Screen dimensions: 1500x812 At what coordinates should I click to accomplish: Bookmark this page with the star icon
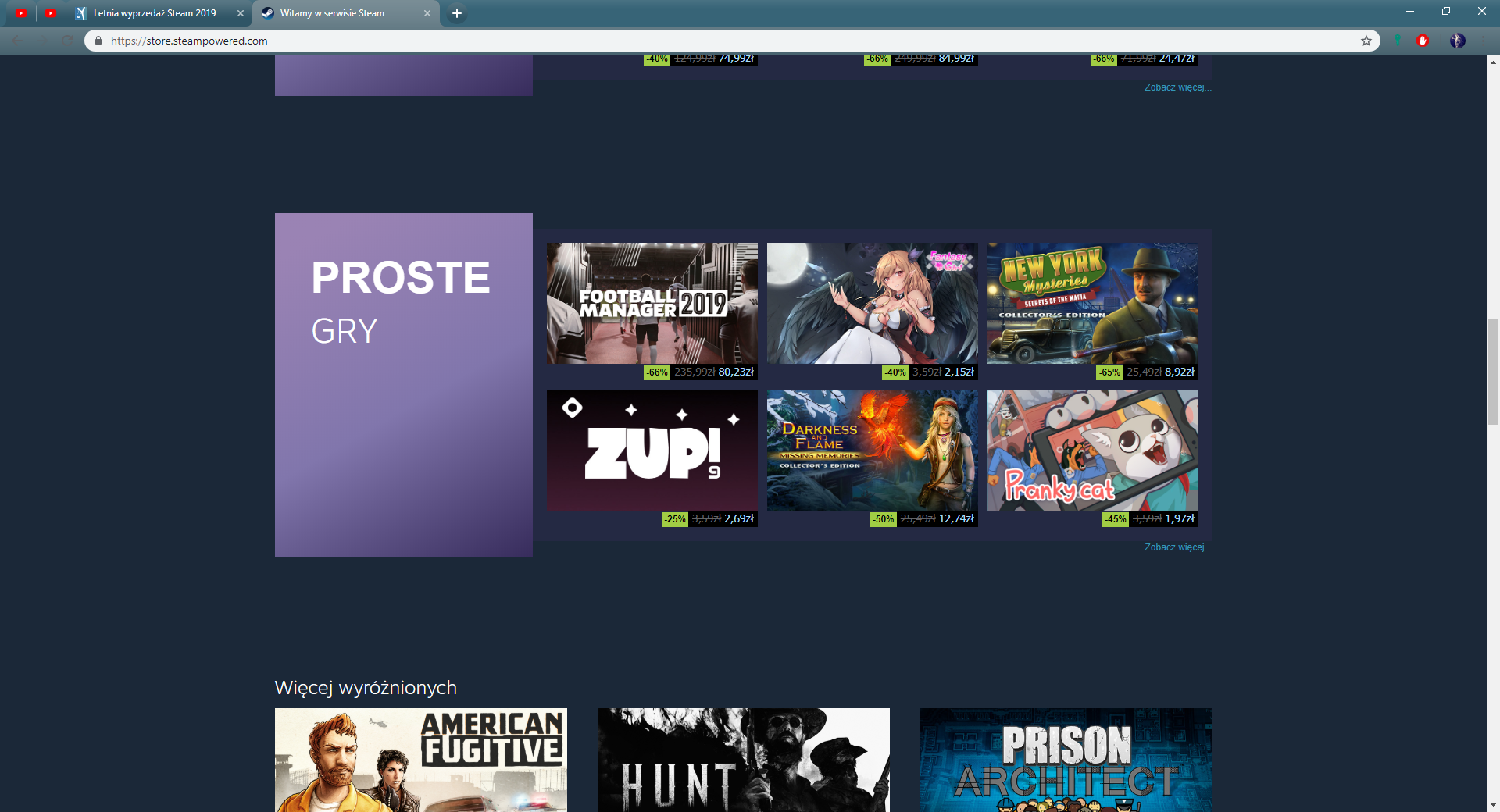(x=1366, y=41)
